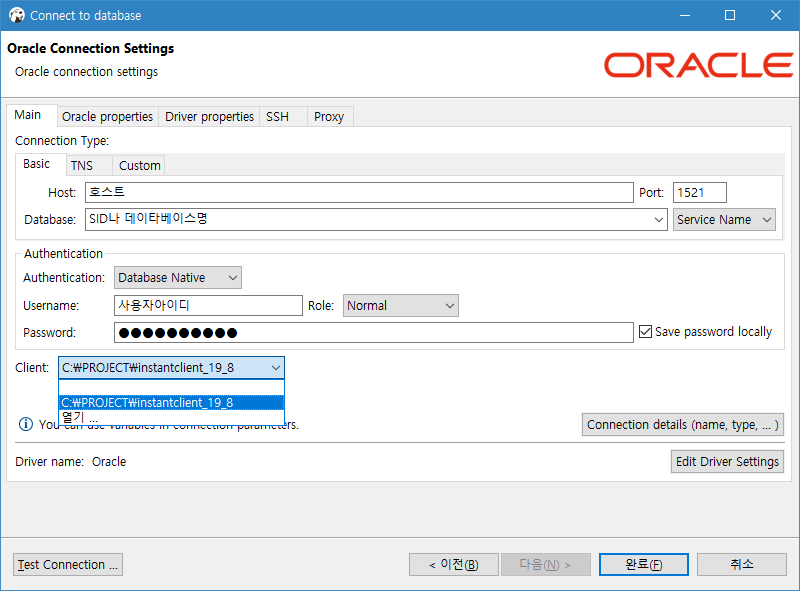
Task: Select the Custom connection type tab
Action: point(140,166)
